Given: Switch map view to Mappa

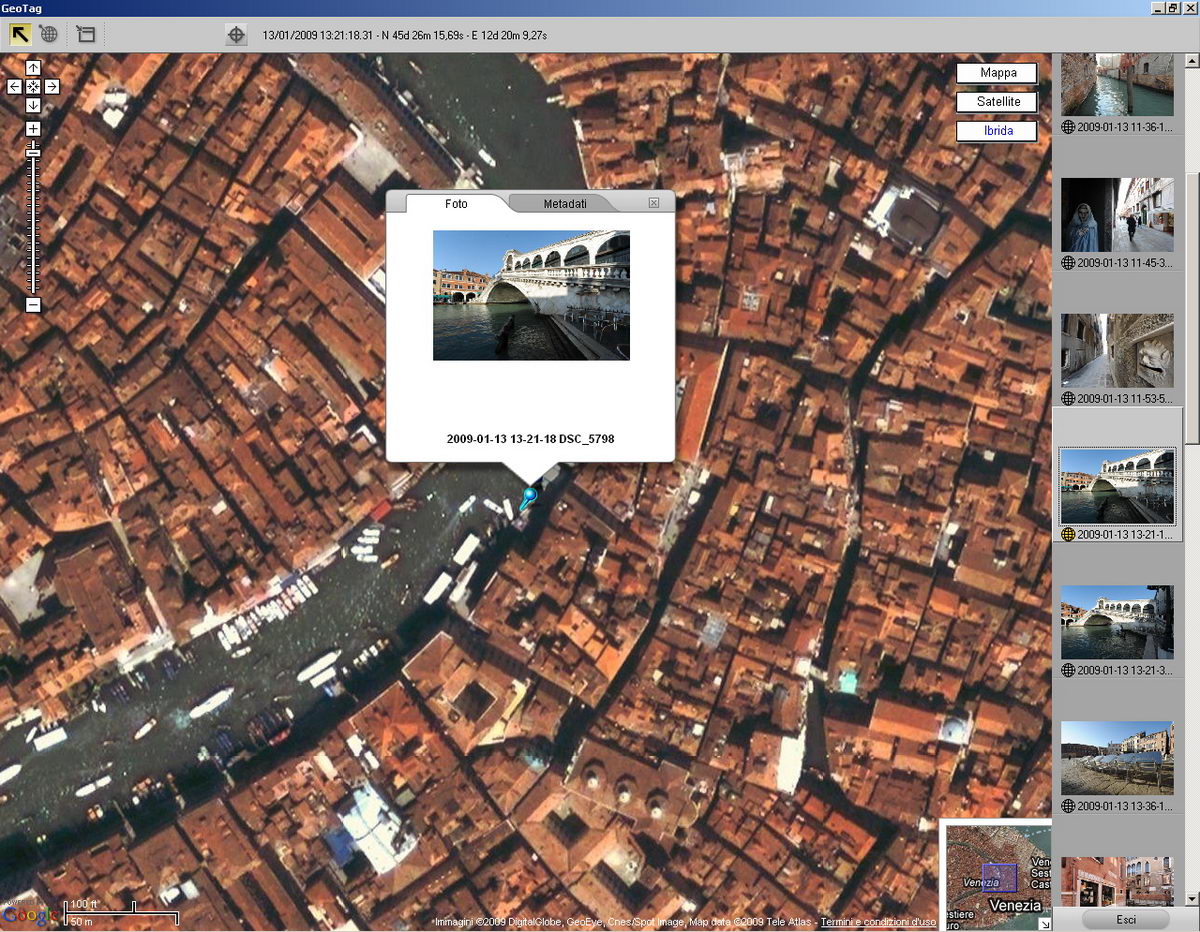Looking at the screenshot, I should point(997,73).
